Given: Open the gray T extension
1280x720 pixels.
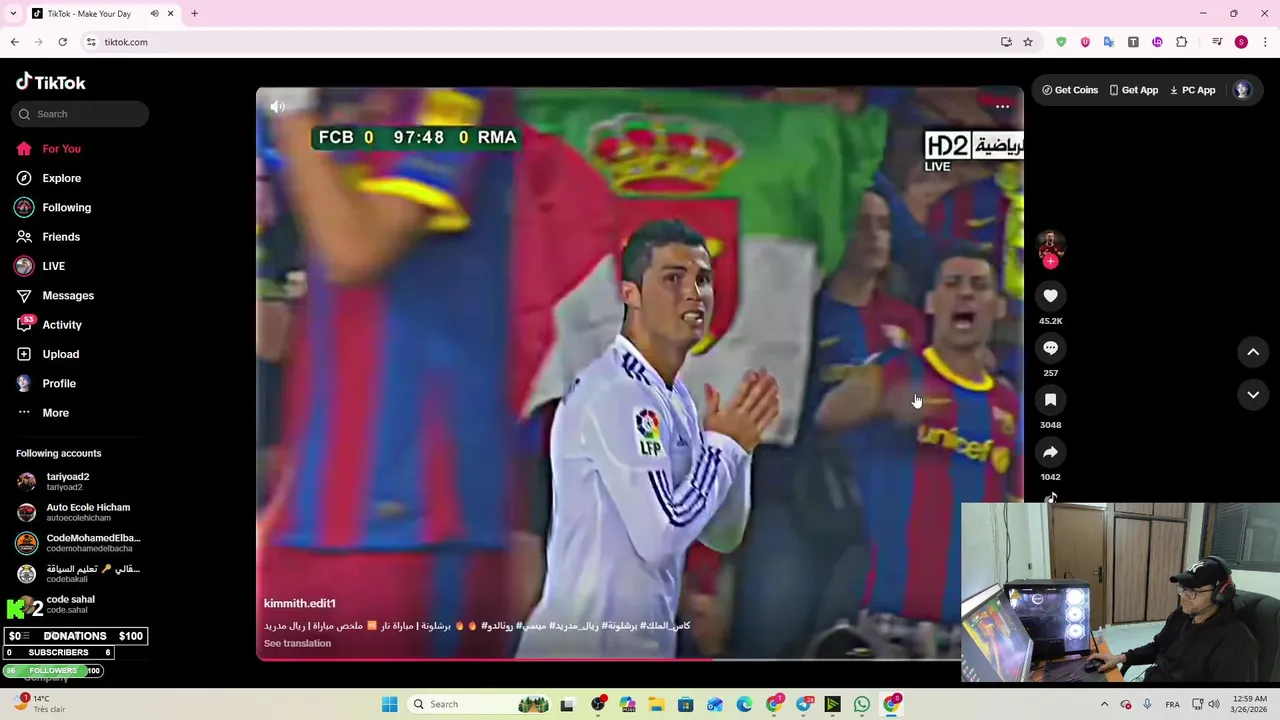Looking at the screenshot, I should [x=1133, y=42].
